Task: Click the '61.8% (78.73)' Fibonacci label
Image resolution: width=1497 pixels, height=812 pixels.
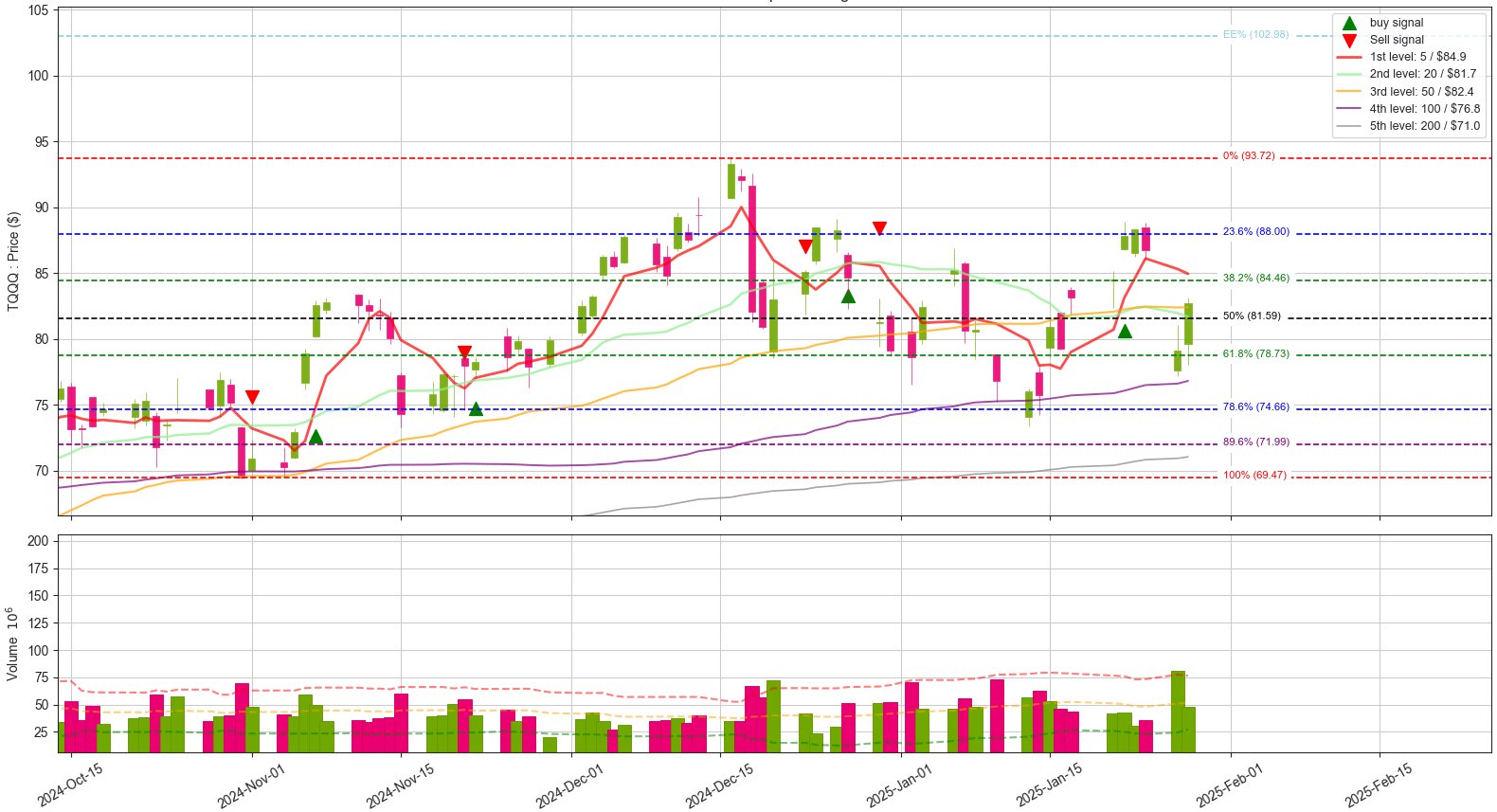Action: coord(1255,354)
